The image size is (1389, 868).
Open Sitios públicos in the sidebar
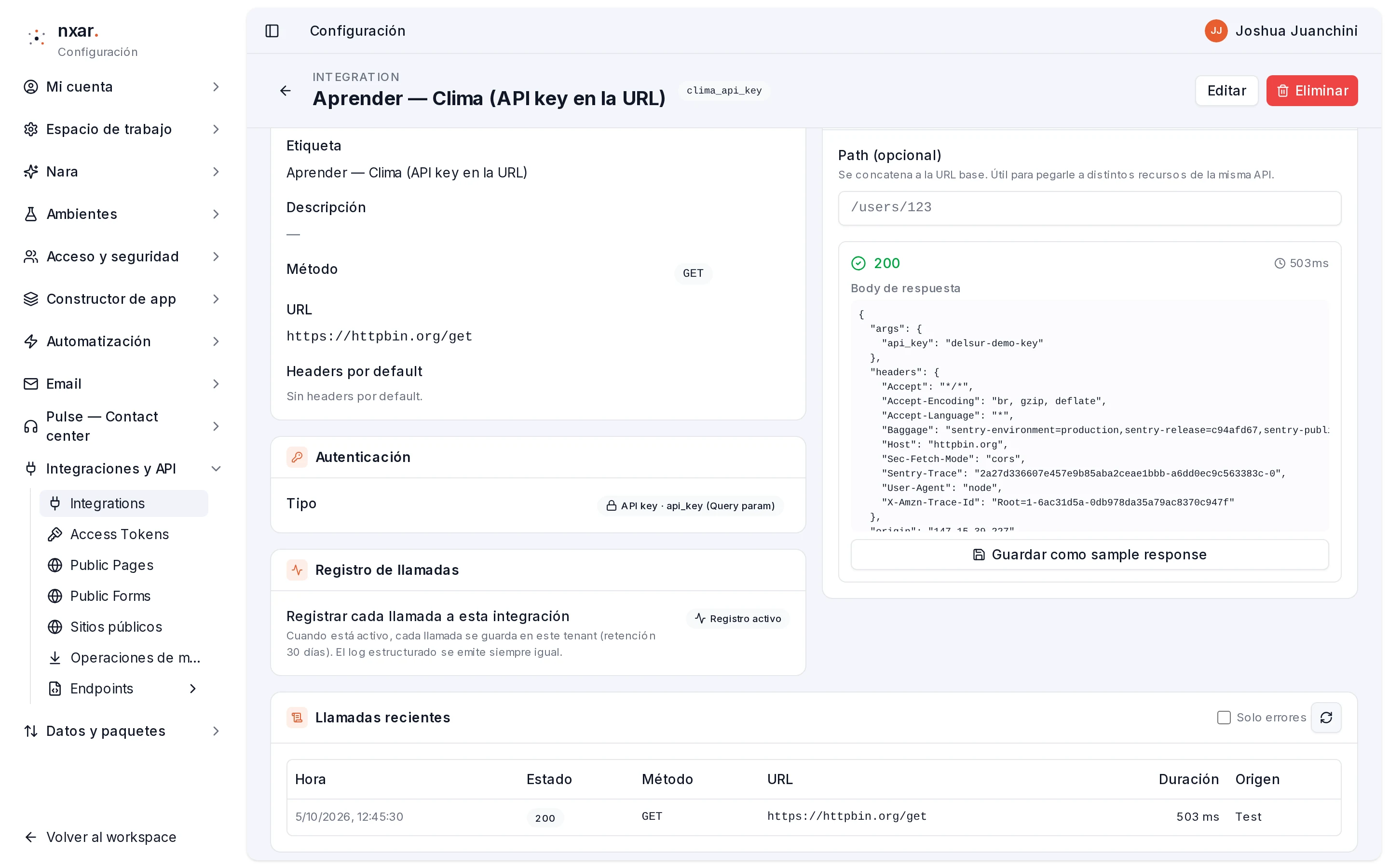pyautogui.click(x=123, y=627)
